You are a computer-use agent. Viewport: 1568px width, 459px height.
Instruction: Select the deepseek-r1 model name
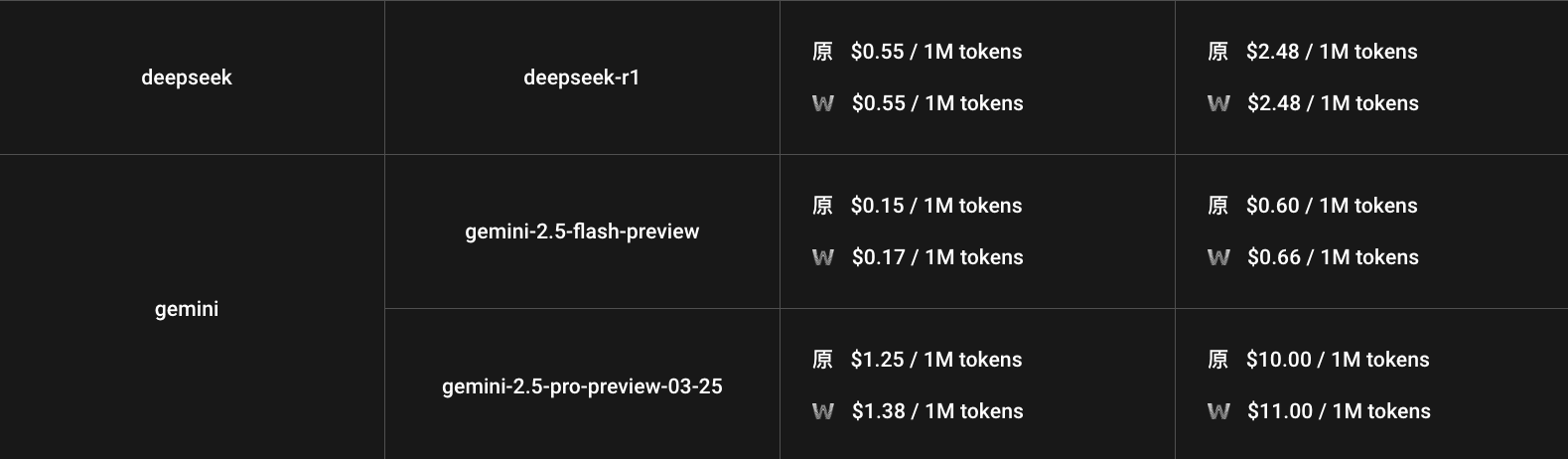point(582,77)
